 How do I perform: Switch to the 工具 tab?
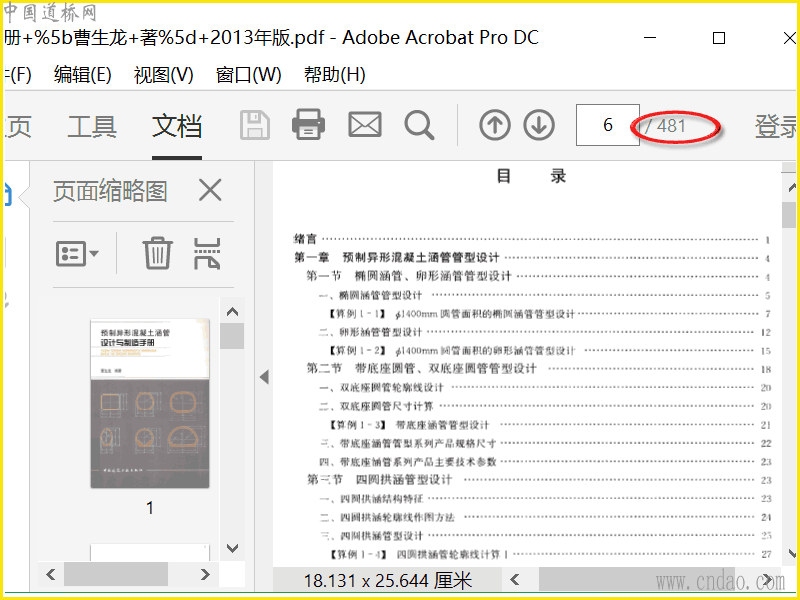click(x=92, y=126)
